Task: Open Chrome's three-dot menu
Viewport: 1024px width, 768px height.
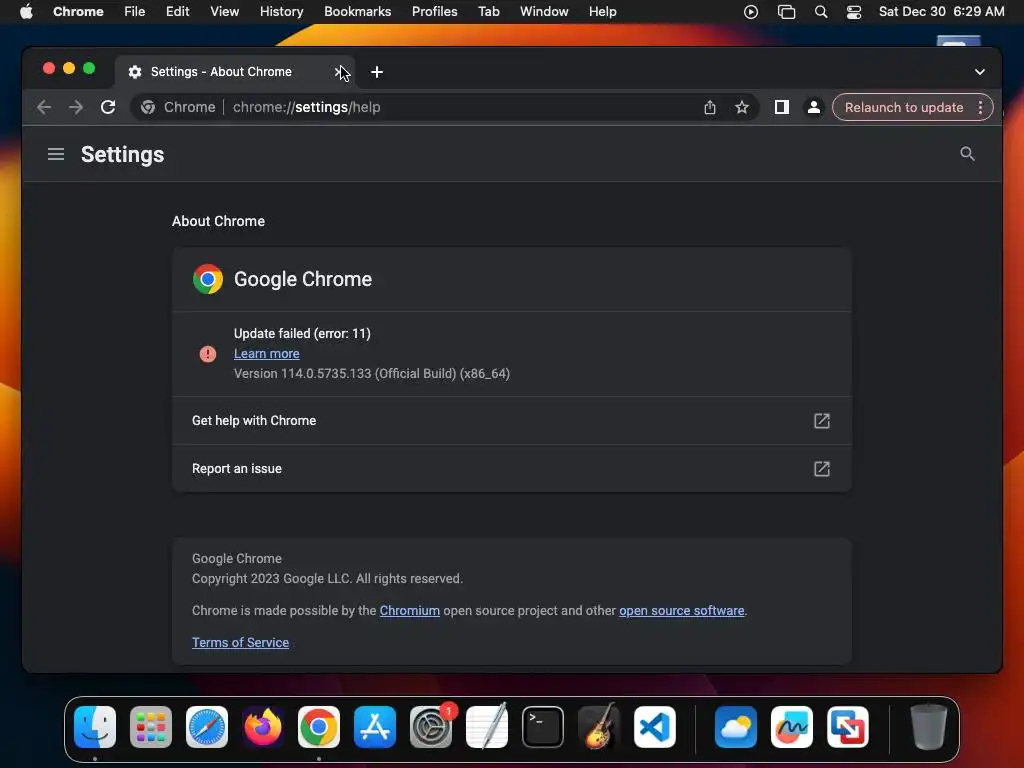Action: coord(980,107)
